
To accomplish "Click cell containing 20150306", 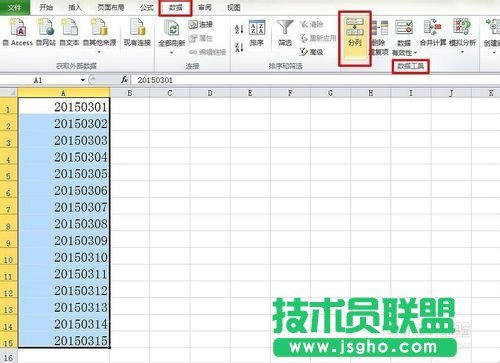I will (64, 189).
